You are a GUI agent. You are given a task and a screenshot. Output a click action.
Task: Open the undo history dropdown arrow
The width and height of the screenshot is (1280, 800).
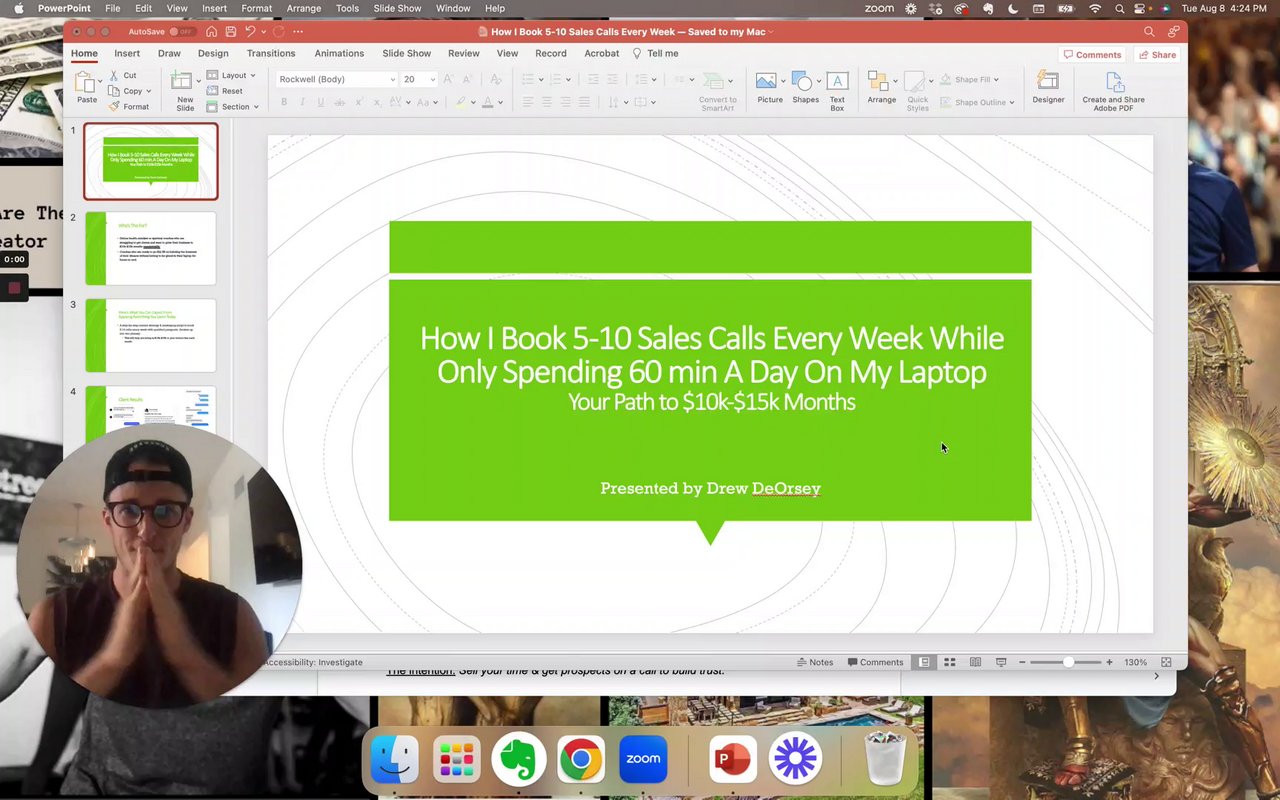(264, 32)
